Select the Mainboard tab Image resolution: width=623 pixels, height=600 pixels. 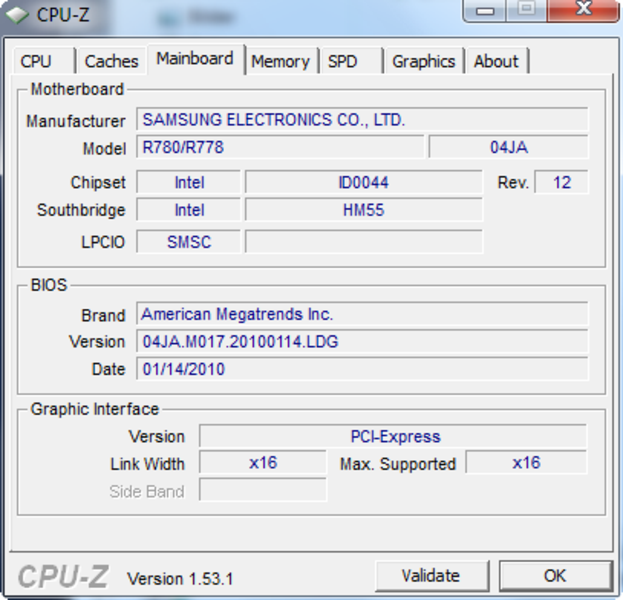(195, 59)
